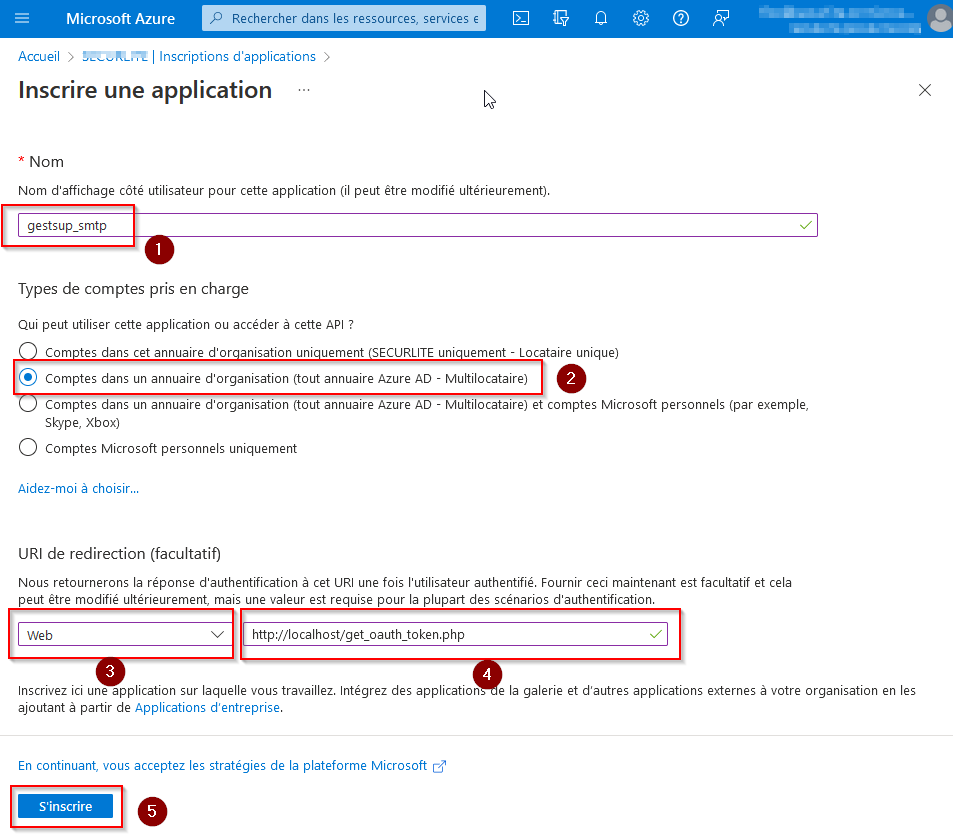
Task: Open the Help question mark menu
Action: tap(681, 18)
